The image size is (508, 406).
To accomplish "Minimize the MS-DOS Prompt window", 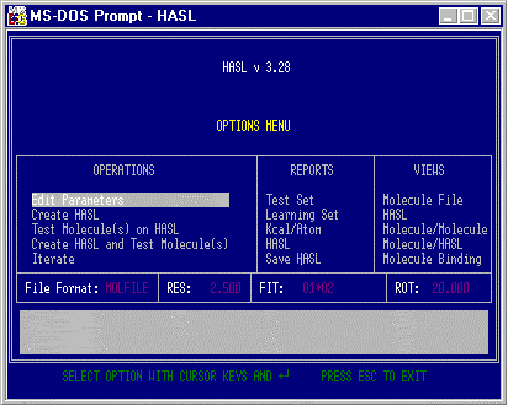I will (x=448, y=16).
